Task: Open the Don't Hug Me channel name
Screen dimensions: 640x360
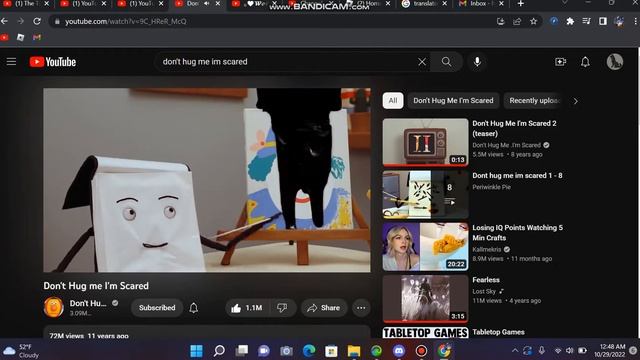Action: (88, 303)
